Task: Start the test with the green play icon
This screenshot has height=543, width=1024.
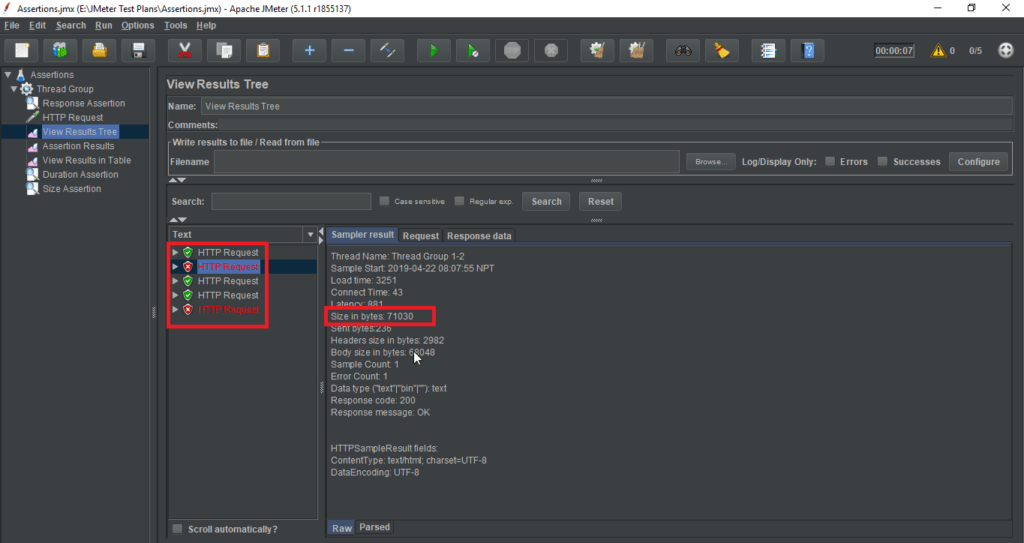Action: pos(434,50)
